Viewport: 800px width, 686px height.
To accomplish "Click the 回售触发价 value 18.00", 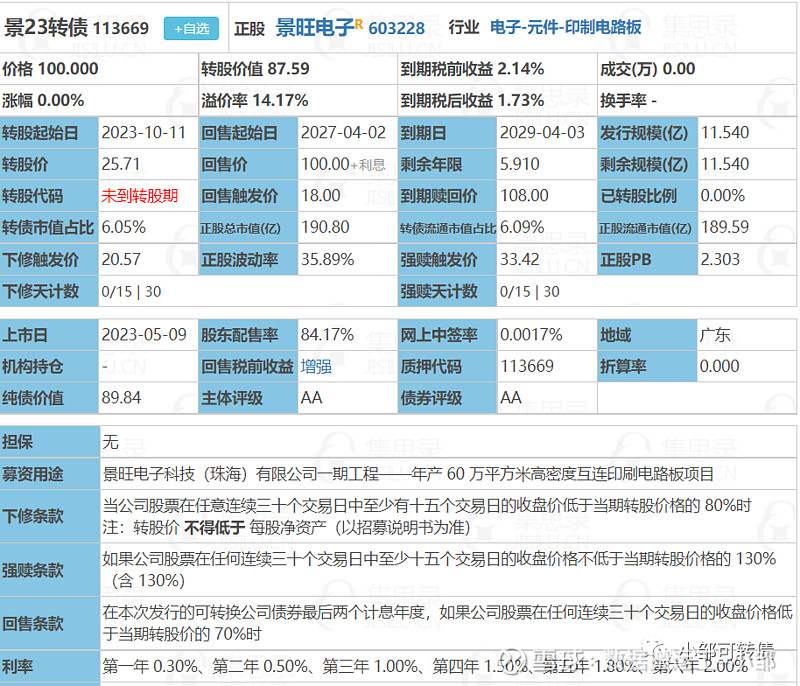I will click(320, 196).
